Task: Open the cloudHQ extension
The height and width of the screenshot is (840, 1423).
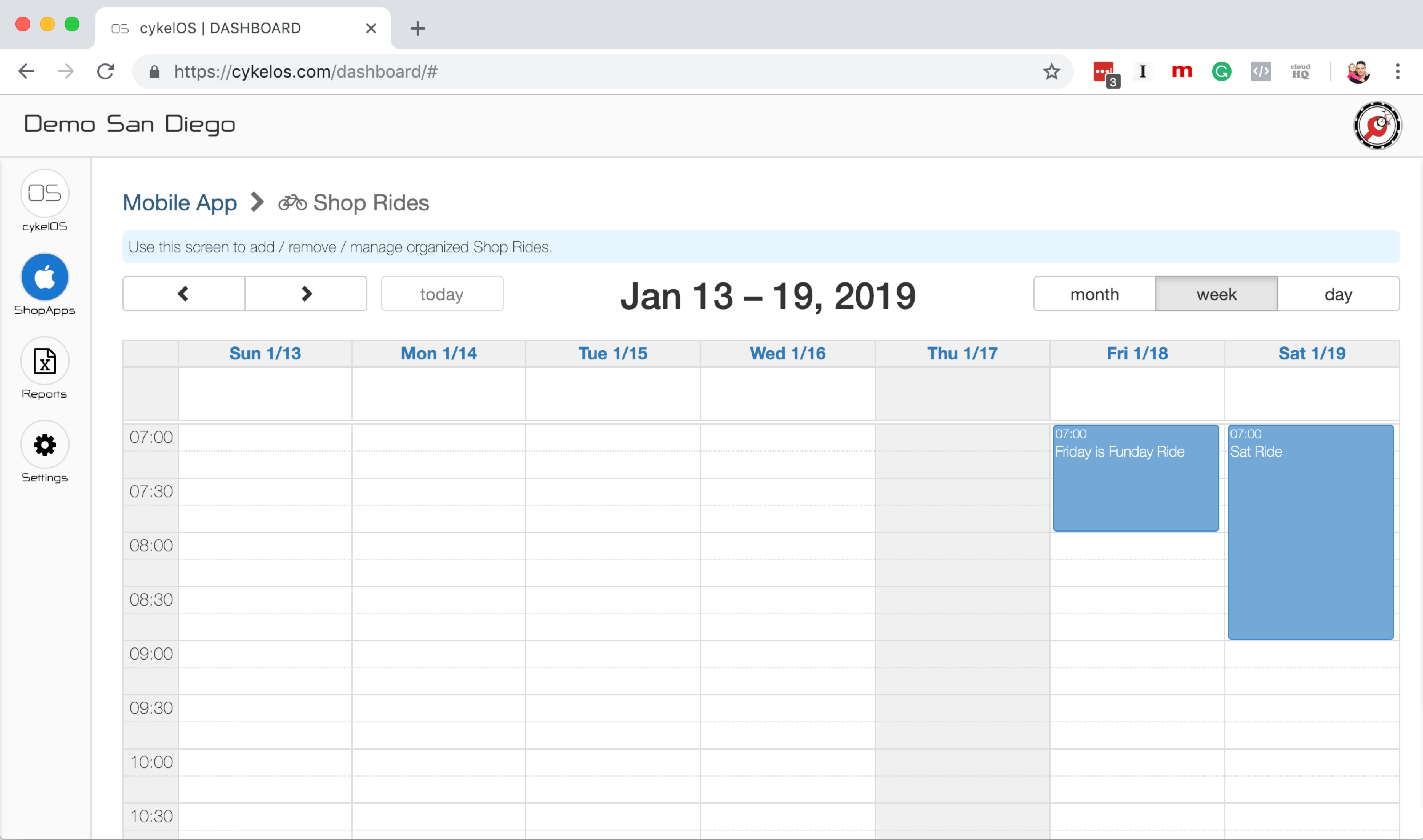Action: [1300, 71]
